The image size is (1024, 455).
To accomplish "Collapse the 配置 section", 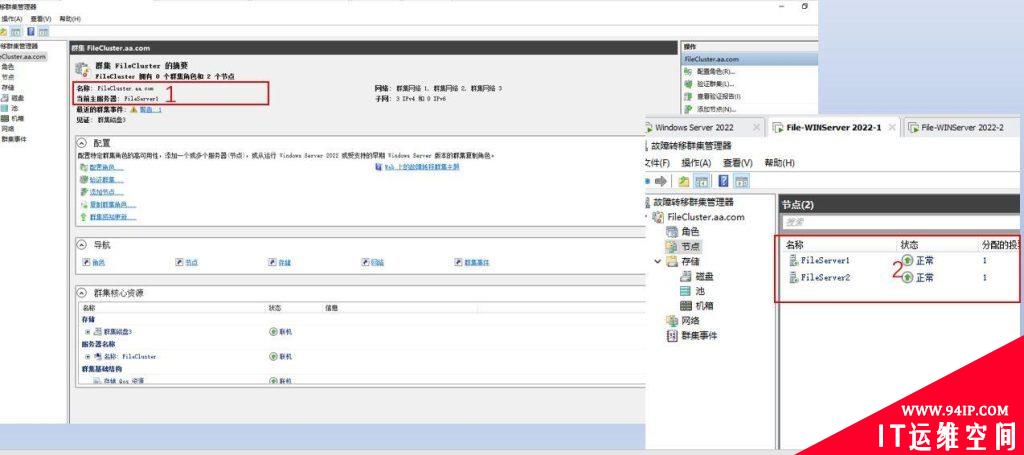I will pyautogui.click(x=82, y=142).
